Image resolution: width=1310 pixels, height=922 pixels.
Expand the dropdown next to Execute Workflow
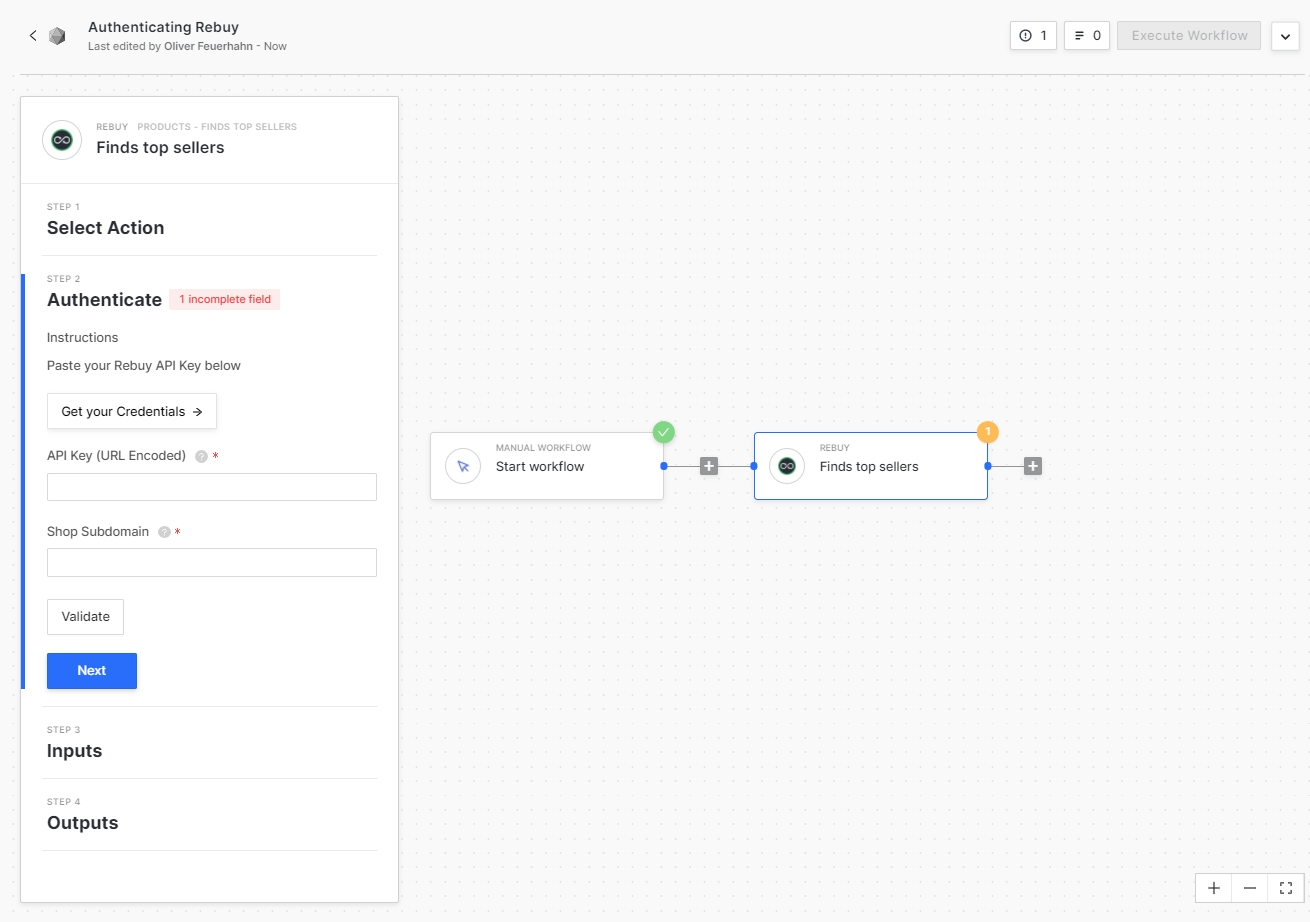tap(1285, 36)
